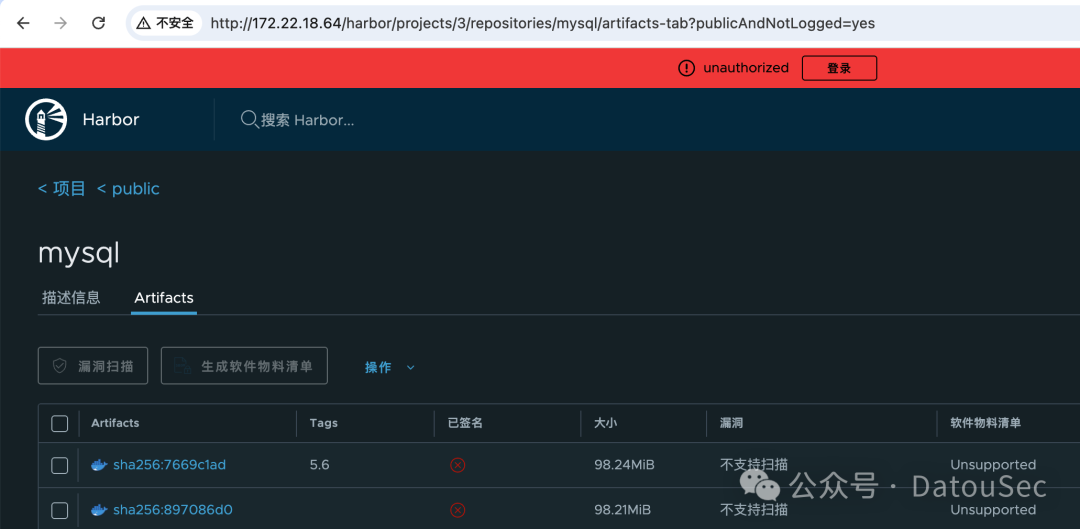Click the 已签名 column header

click(x=465, y=423)
